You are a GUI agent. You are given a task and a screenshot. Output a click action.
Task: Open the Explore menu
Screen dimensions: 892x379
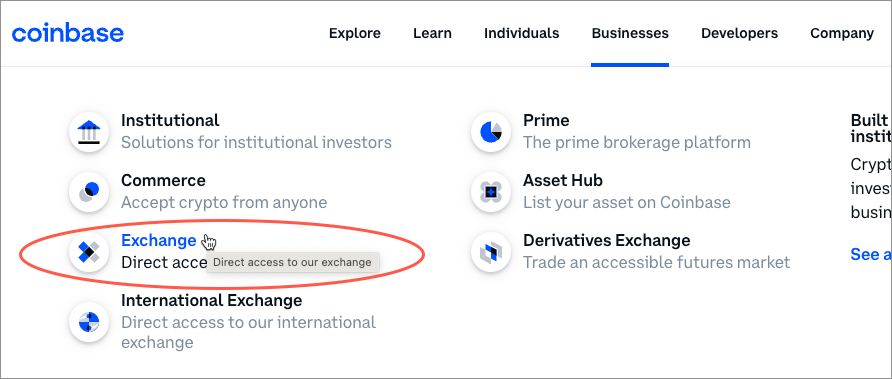pos(355,34)
